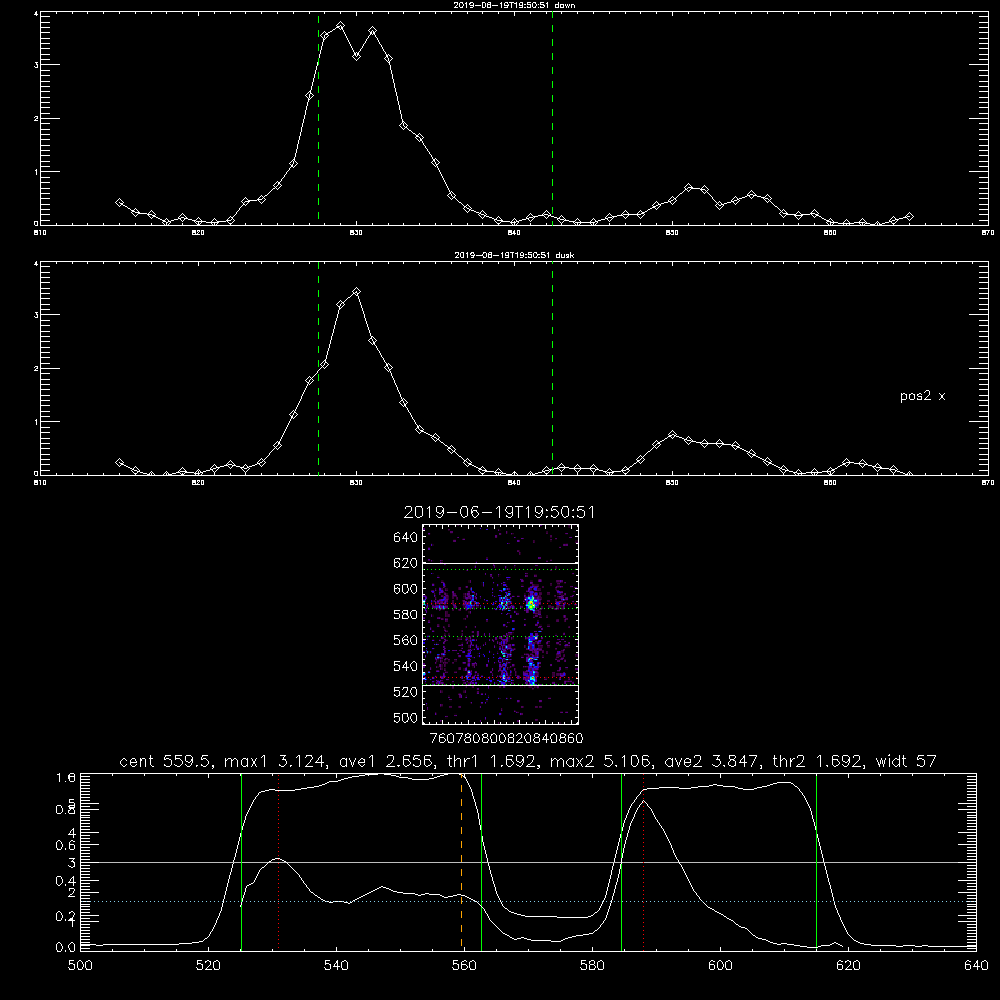This screenshot has width=1000, height=1000.
Task: Select the "max2 5.106" statistic
Action: coord(601,761)
